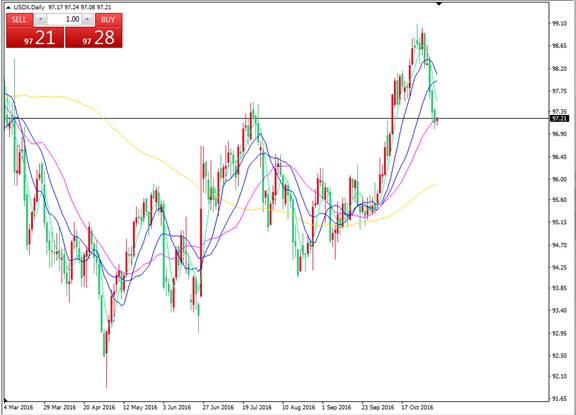
Task: Click the 27 Jun 2016 date label
Action: [x=218, y=407]
